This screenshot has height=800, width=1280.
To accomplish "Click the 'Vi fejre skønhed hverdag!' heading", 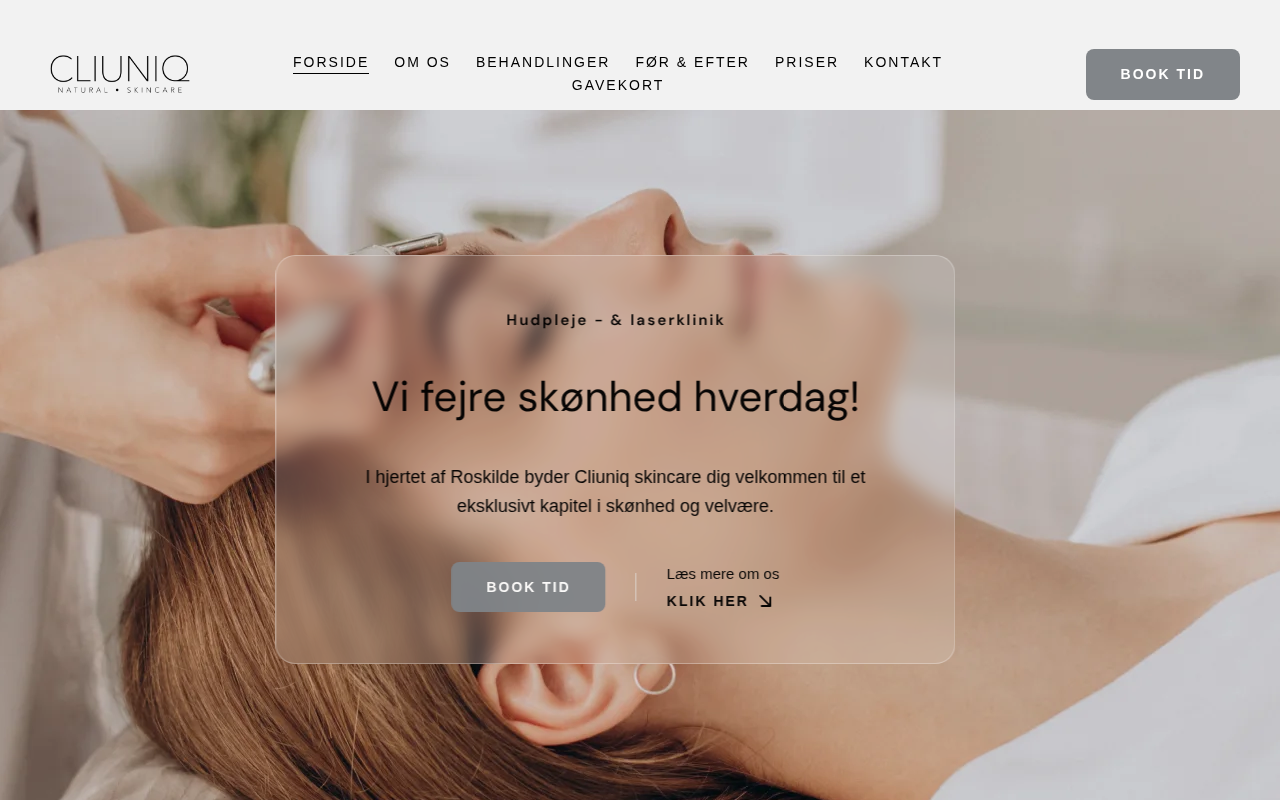I will [x=615, y=397].
